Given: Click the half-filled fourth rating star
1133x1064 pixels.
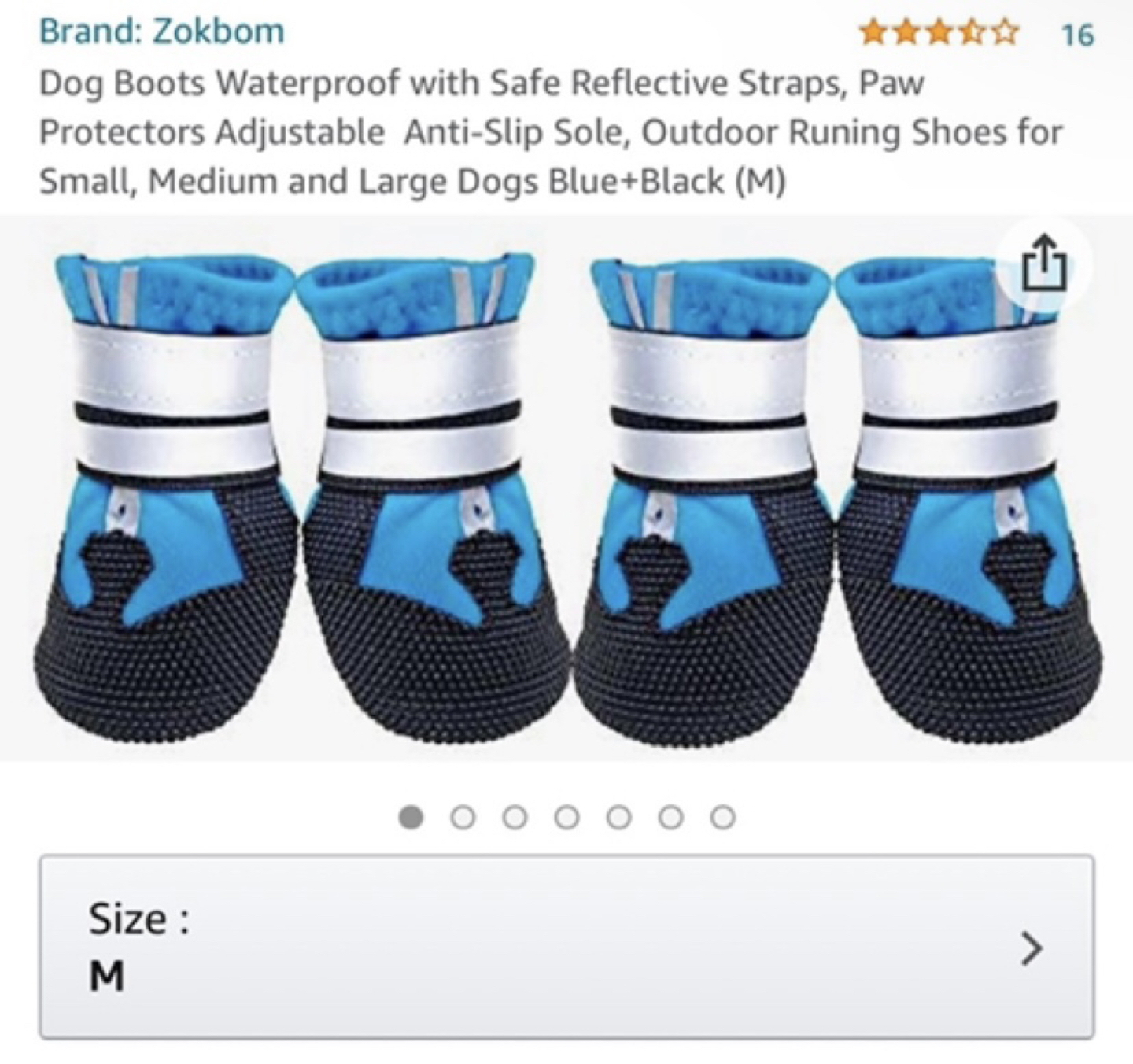Looking at the screenshot, I should [973, 34].
